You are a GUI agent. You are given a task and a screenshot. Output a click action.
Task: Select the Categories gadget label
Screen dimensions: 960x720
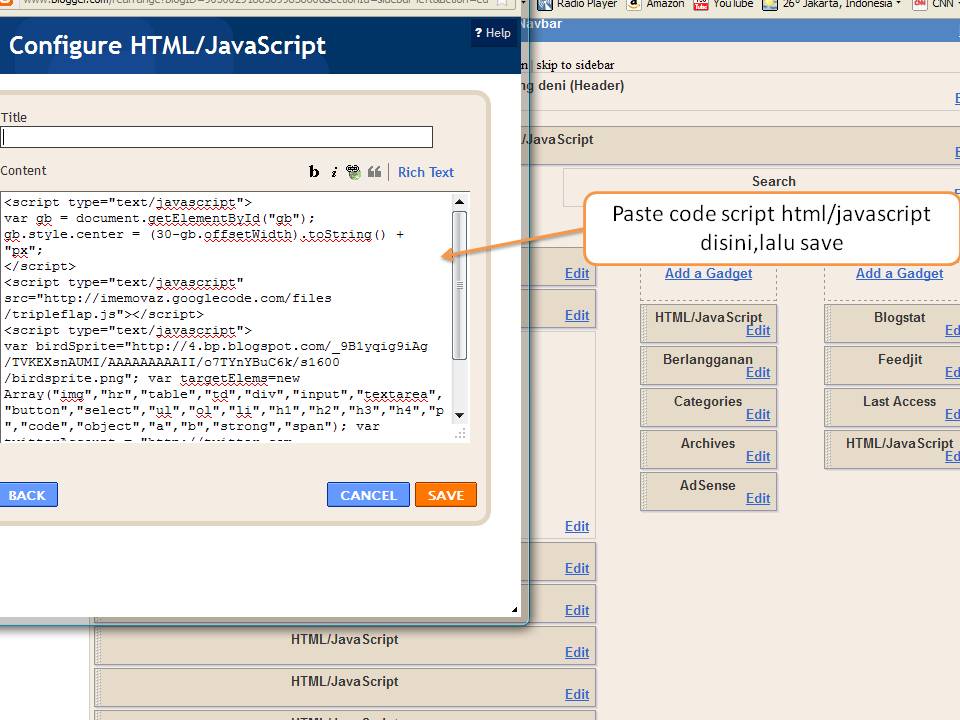click(708, 402)
